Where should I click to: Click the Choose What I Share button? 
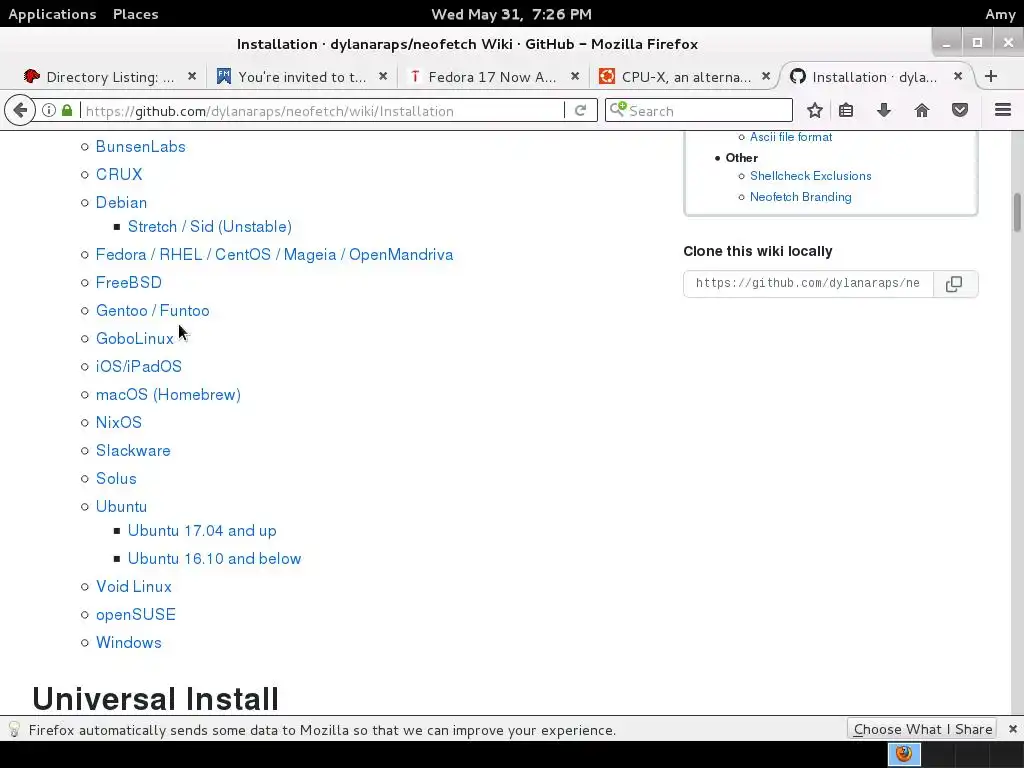[922, 729]
